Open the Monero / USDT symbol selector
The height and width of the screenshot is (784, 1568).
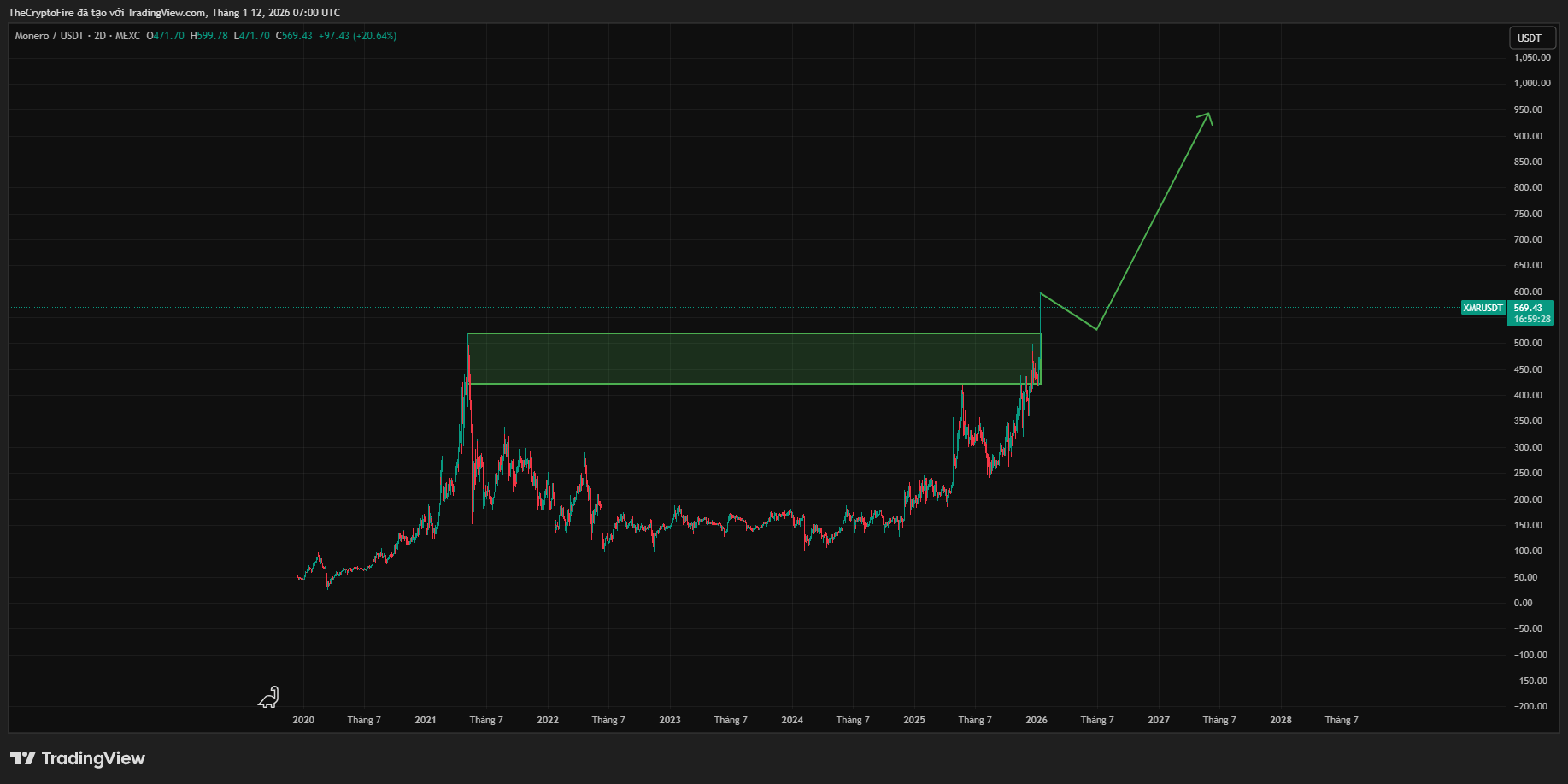click(x=51, y=36)
